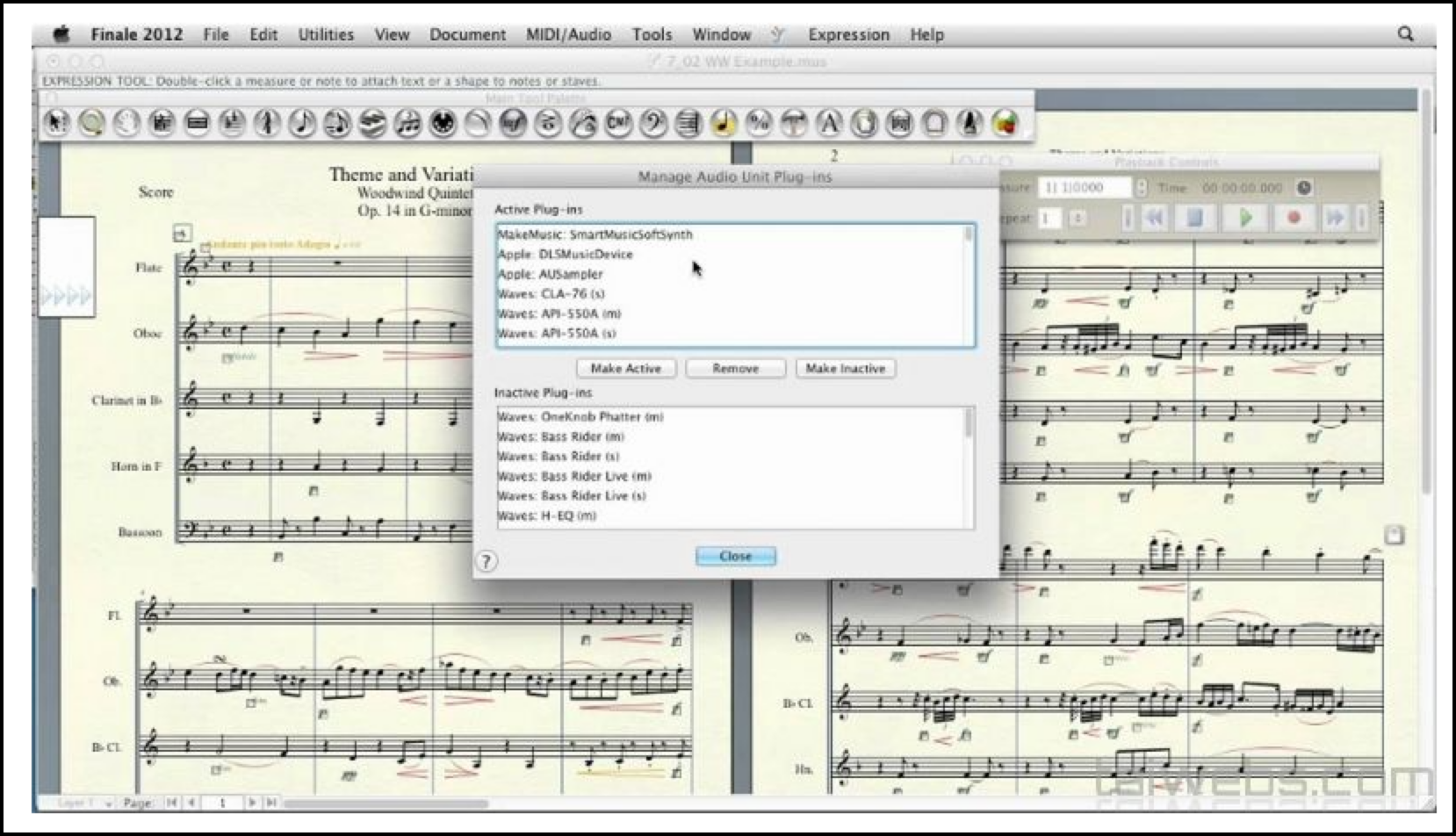This screenshot has width=1456, height=836.
Task: Select the Chord CM7 tool
Action: [618, 123]
